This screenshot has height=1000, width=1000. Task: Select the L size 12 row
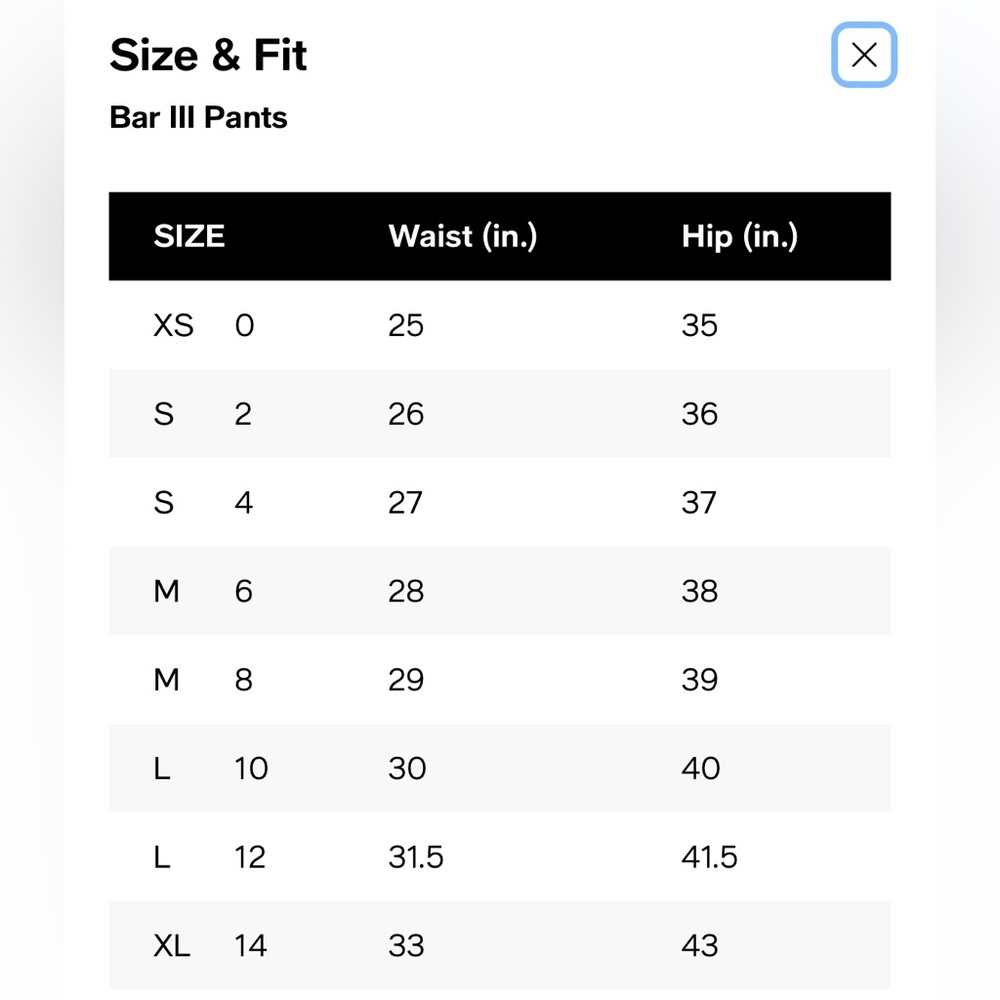point(500,857)
